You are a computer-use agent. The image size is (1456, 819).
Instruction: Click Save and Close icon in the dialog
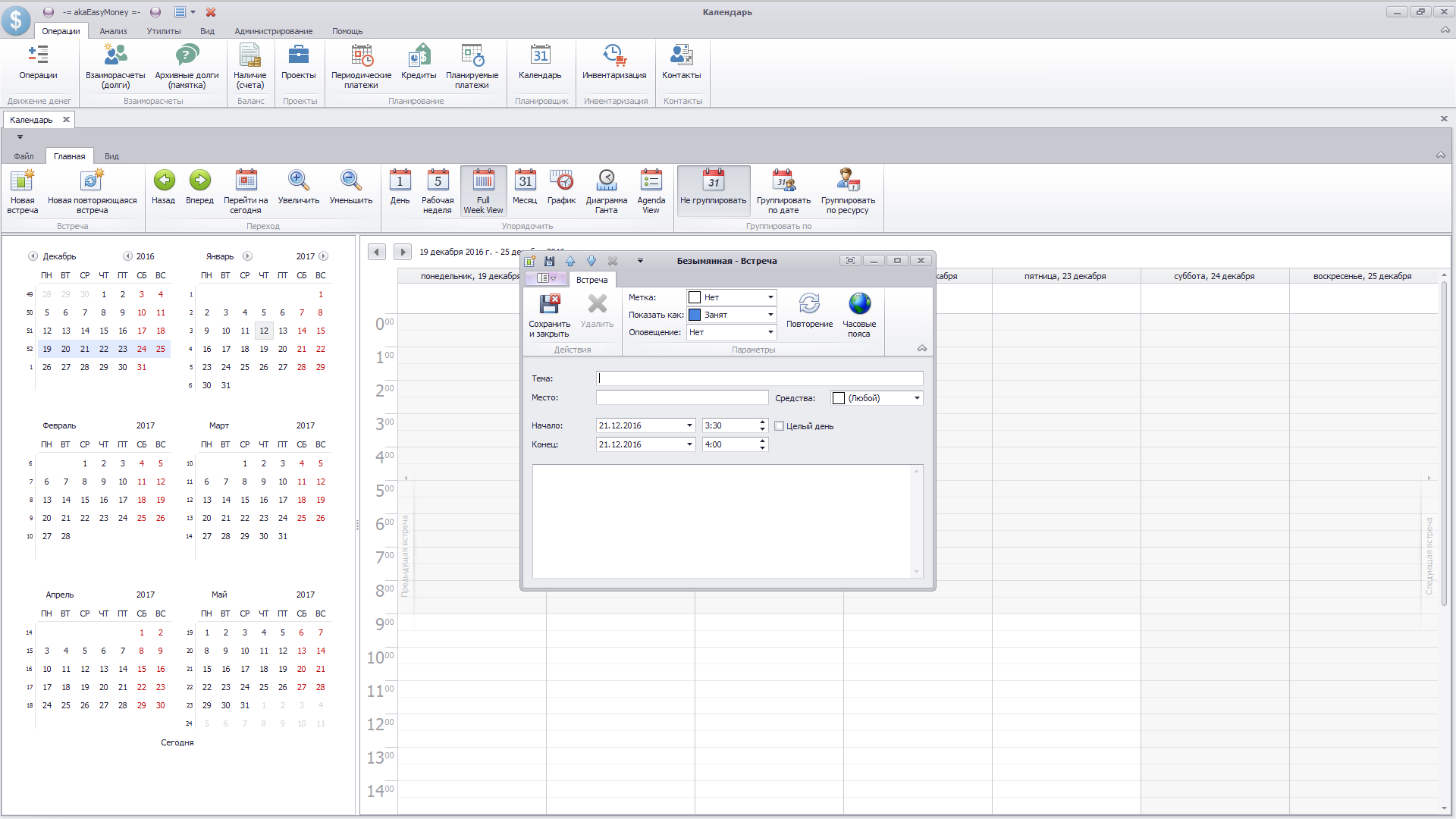click(x=549, y=305)
